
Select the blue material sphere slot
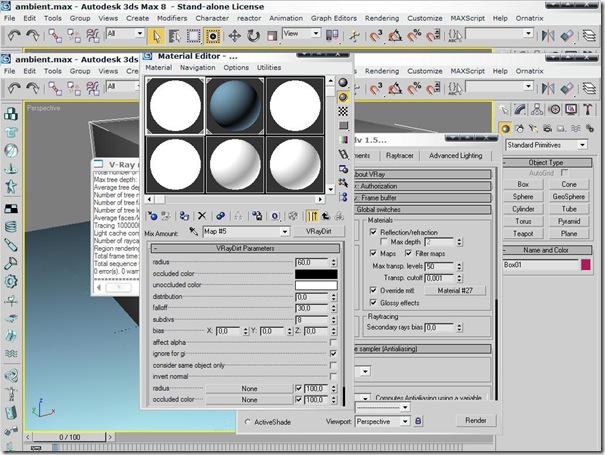tap(236, 106)
